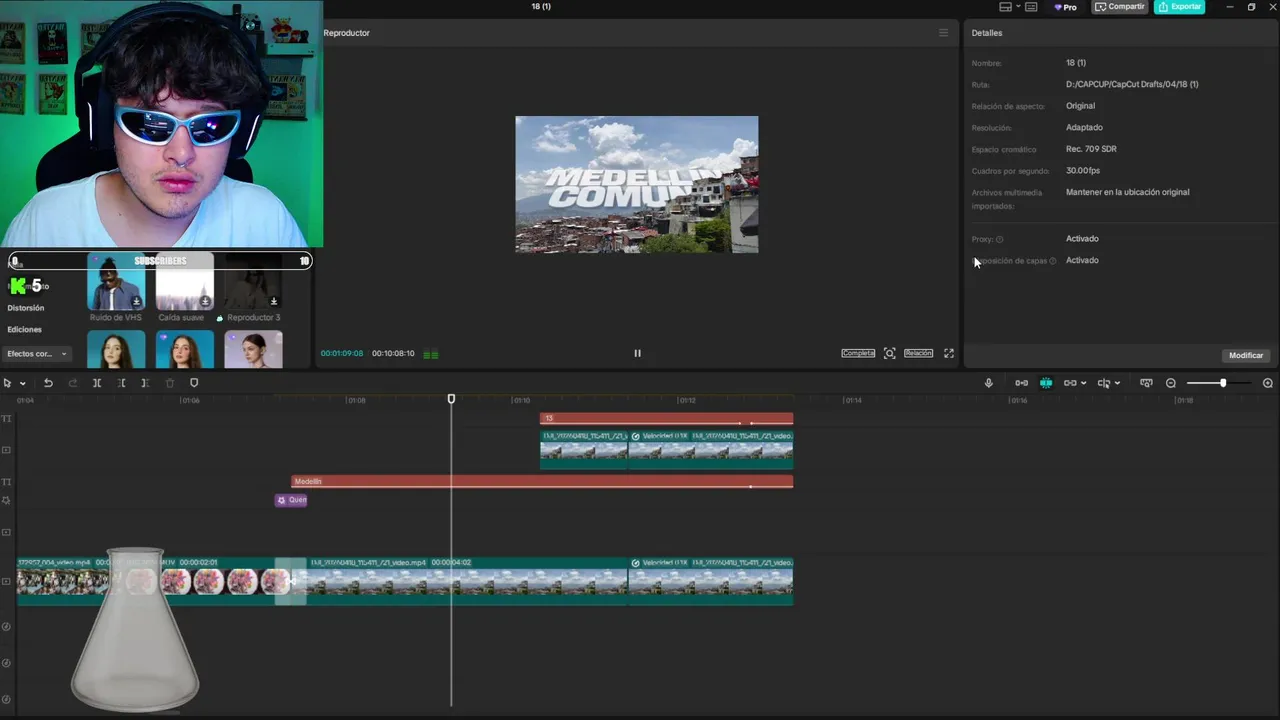The image size is (1280, 720).
Task: Download the Reproductor 3 effect
Action: click(274, 301)
